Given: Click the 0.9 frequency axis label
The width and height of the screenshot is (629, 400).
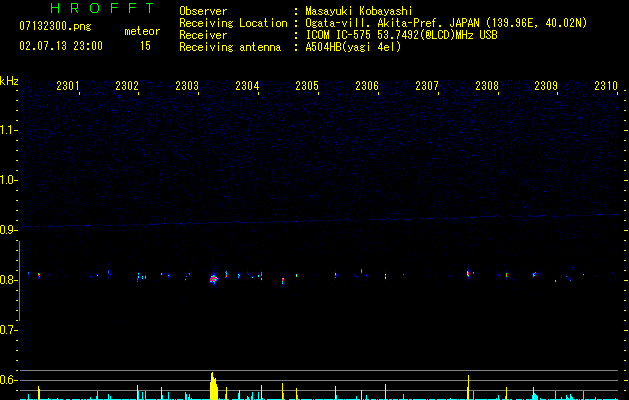Looking at the screenshot, I should [x=8, y=229].
